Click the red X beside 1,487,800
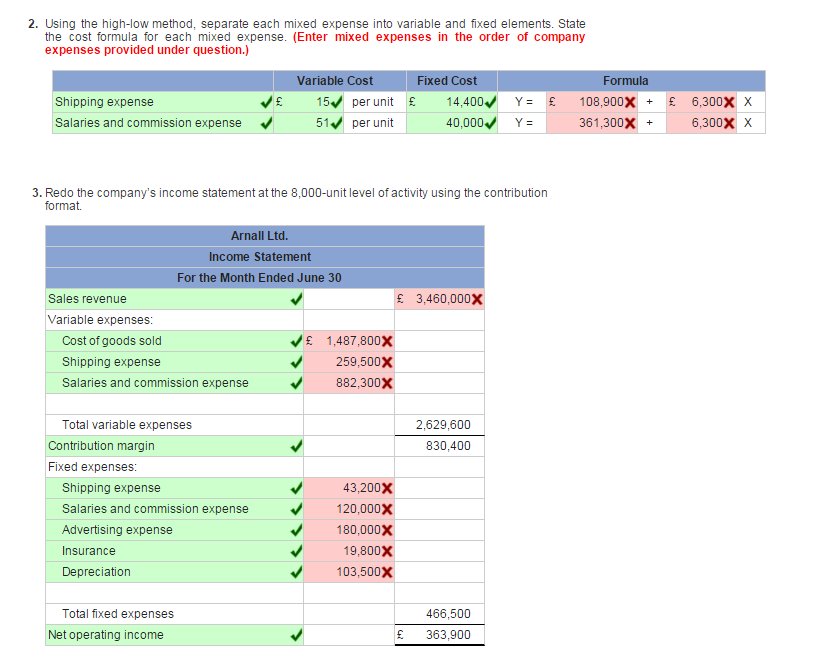The width and height of the screenshot is (835, 667). tap(387, 341)
